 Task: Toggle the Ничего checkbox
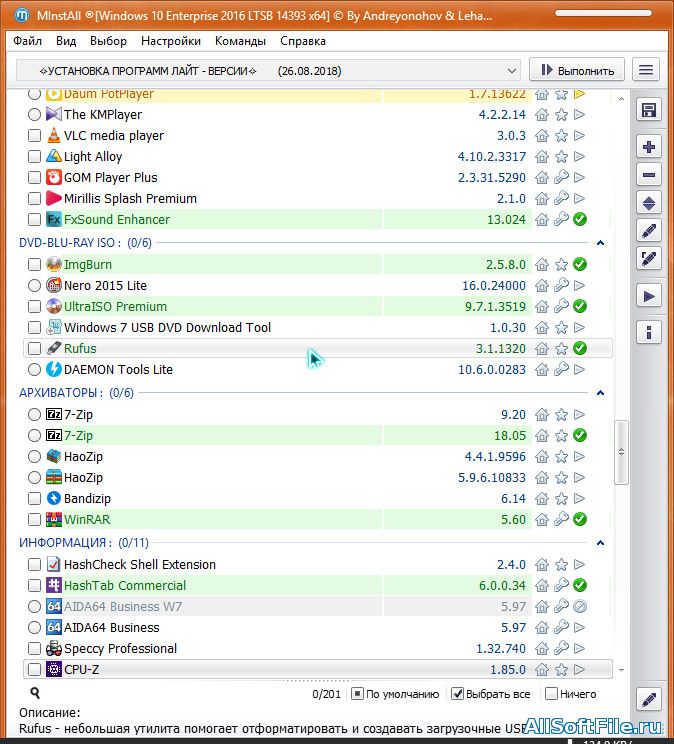[x=551, y=694]
